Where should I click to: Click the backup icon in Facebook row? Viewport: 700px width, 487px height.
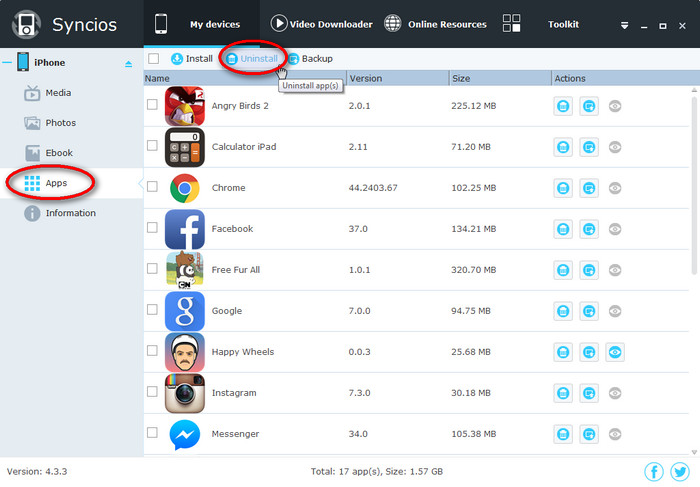589,229
